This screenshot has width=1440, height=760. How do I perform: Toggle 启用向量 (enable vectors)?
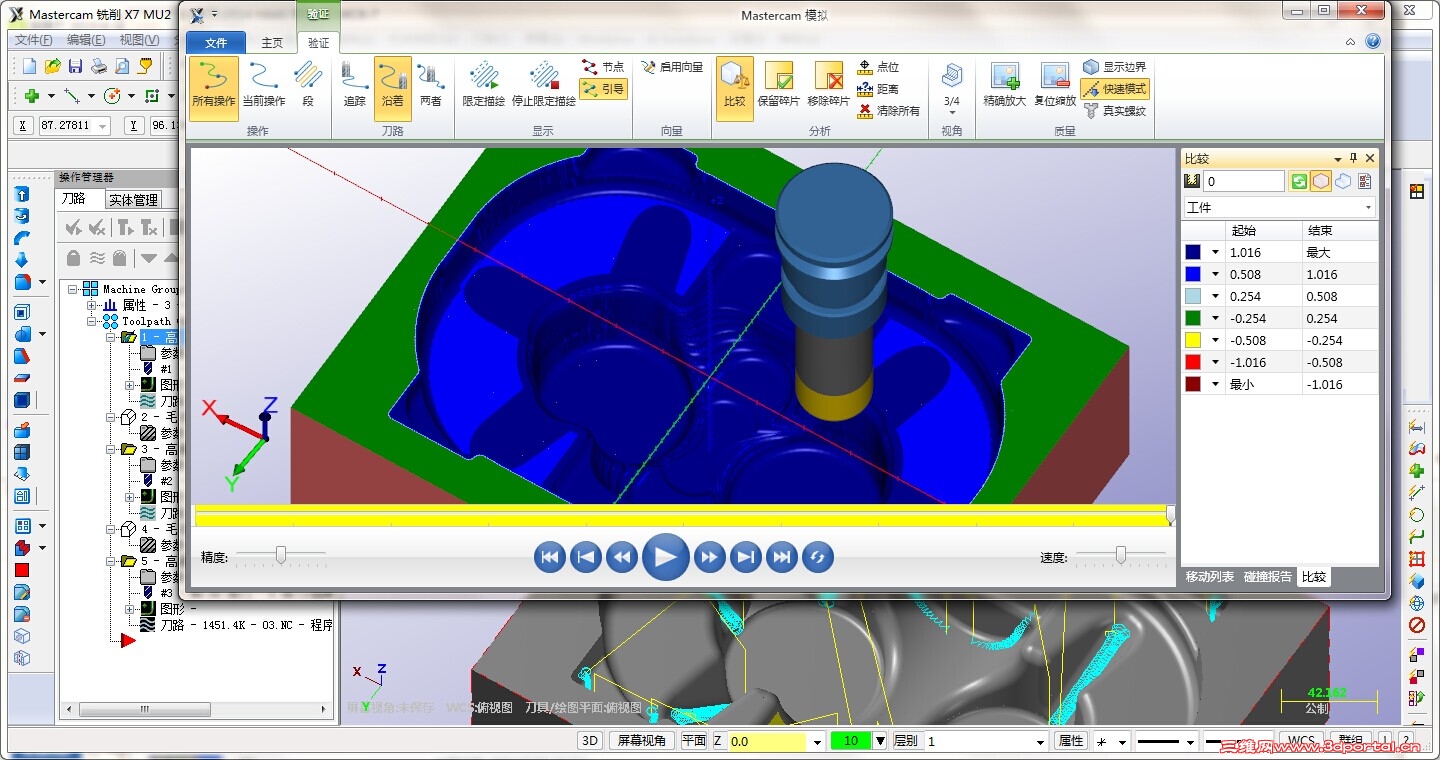coord(672,67)
